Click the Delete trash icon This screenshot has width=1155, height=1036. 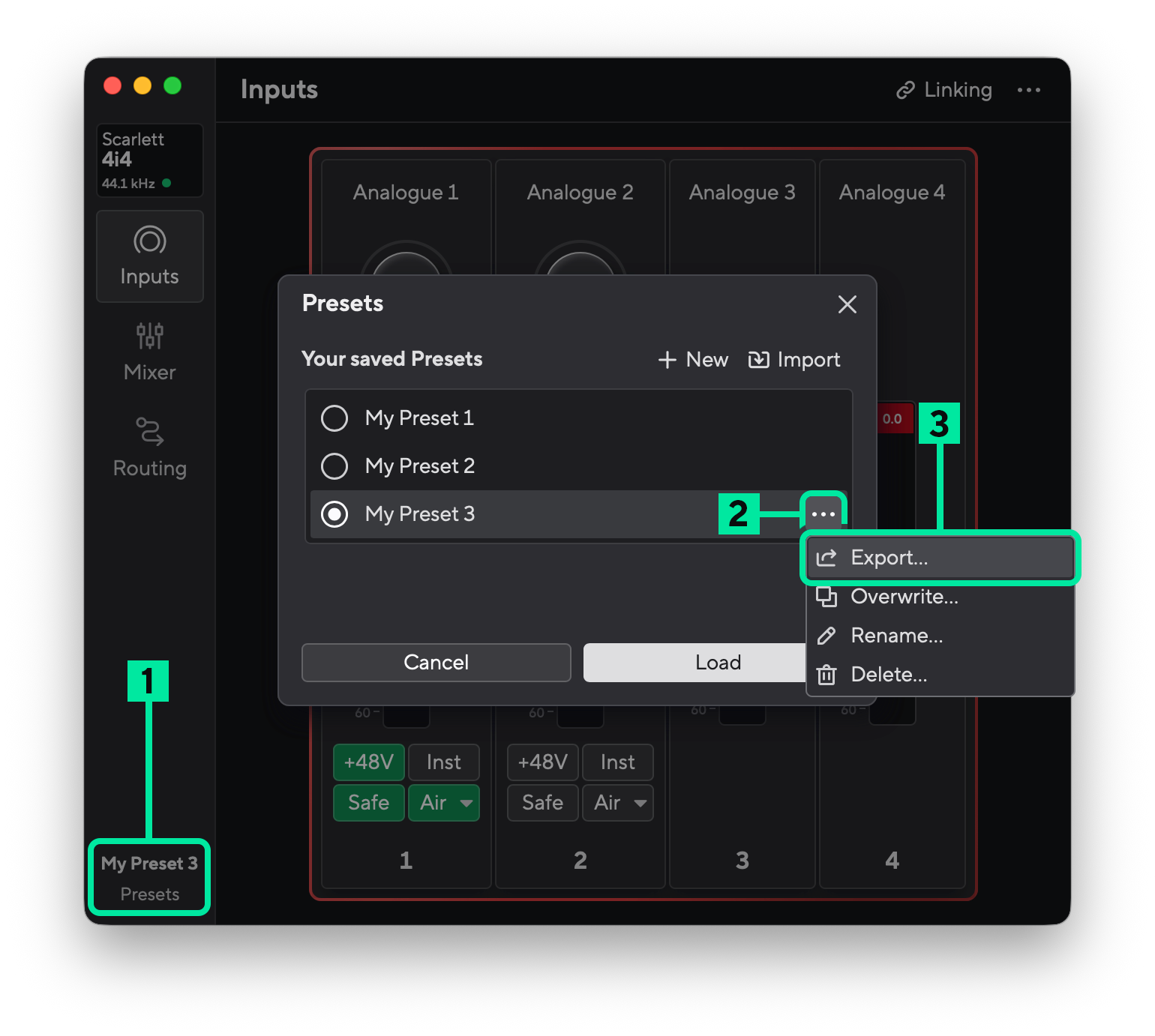click(x=826, y=675)
